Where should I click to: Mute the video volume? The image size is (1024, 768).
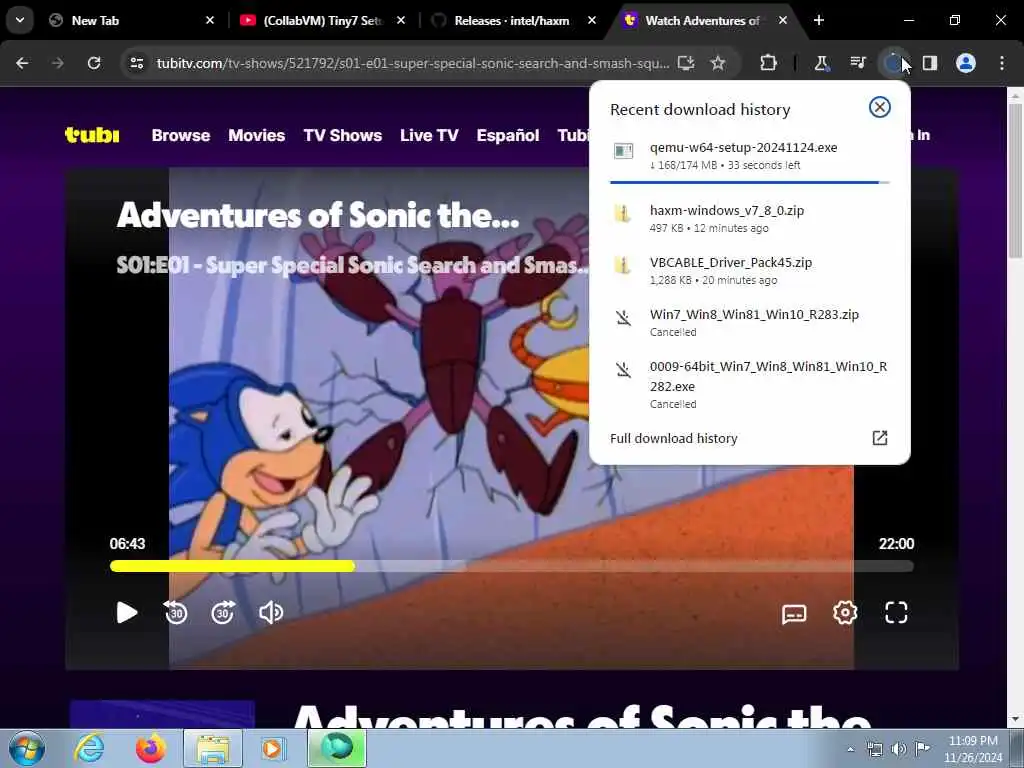[271, 613]
